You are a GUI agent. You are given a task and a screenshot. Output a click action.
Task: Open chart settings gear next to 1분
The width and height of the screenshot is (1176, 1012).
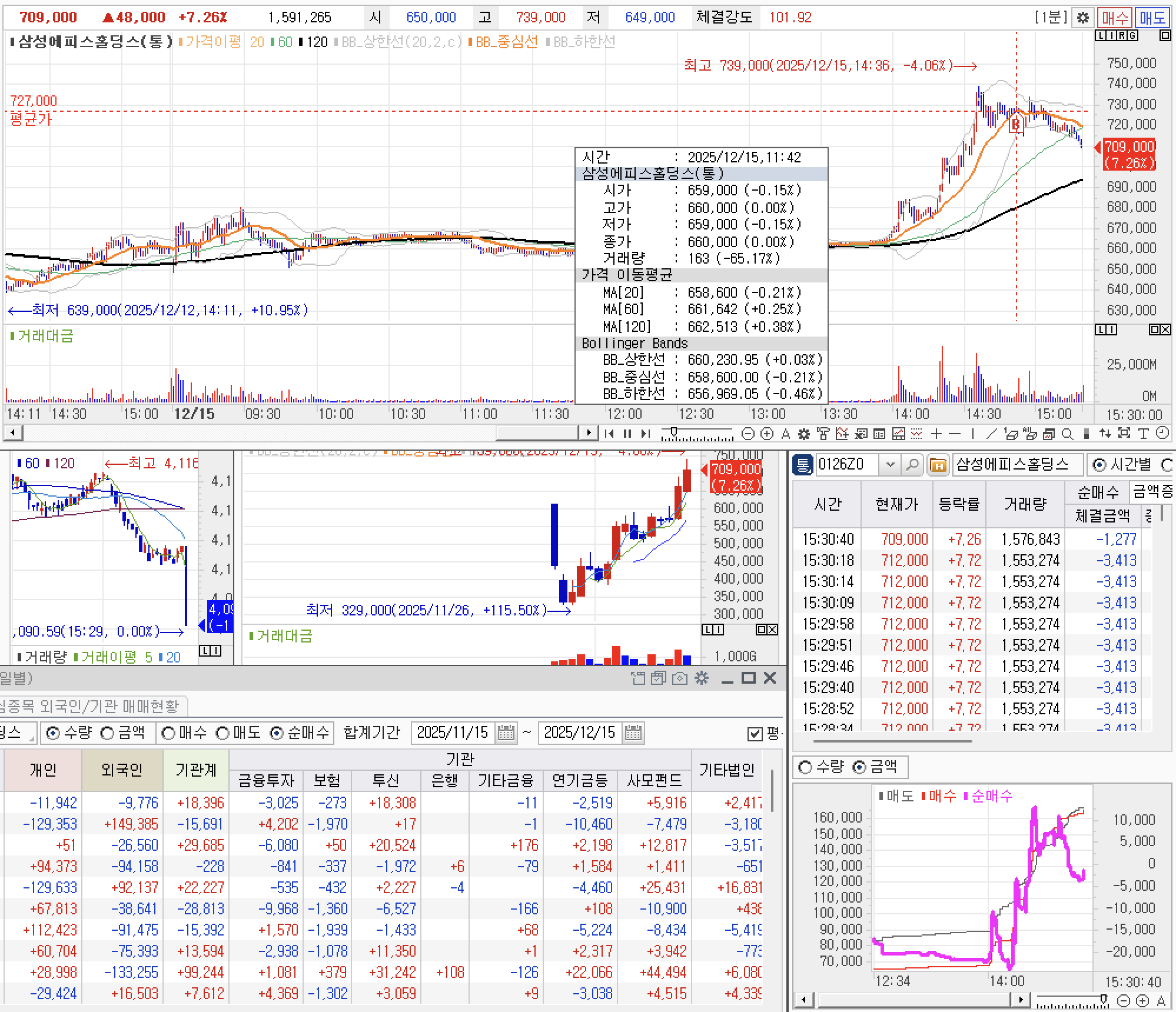[x=1082, y=18]
